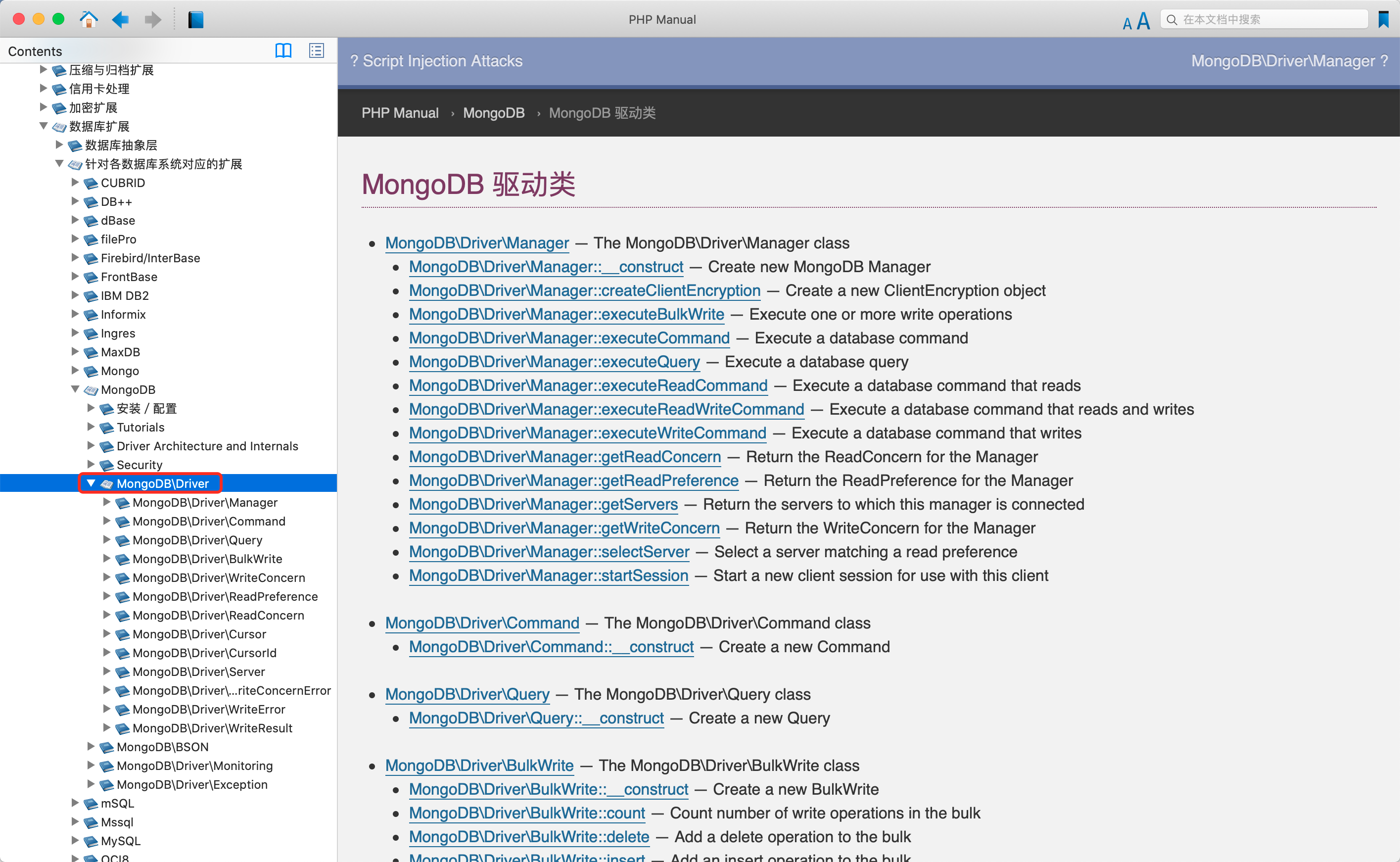Click the larger font size A
This screenshot has height=862, width=1400.
tap(1143, 20)
